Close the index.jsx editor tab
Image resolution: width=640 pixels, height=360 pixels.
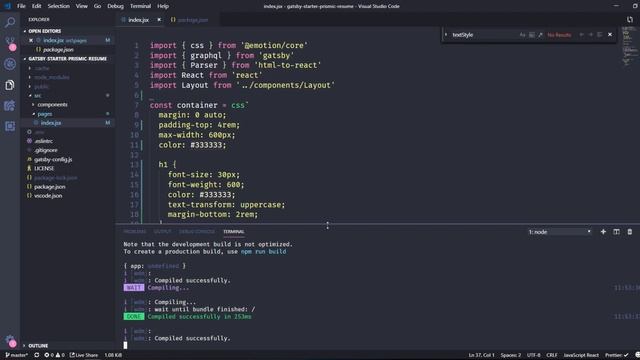tap(159, 20)
